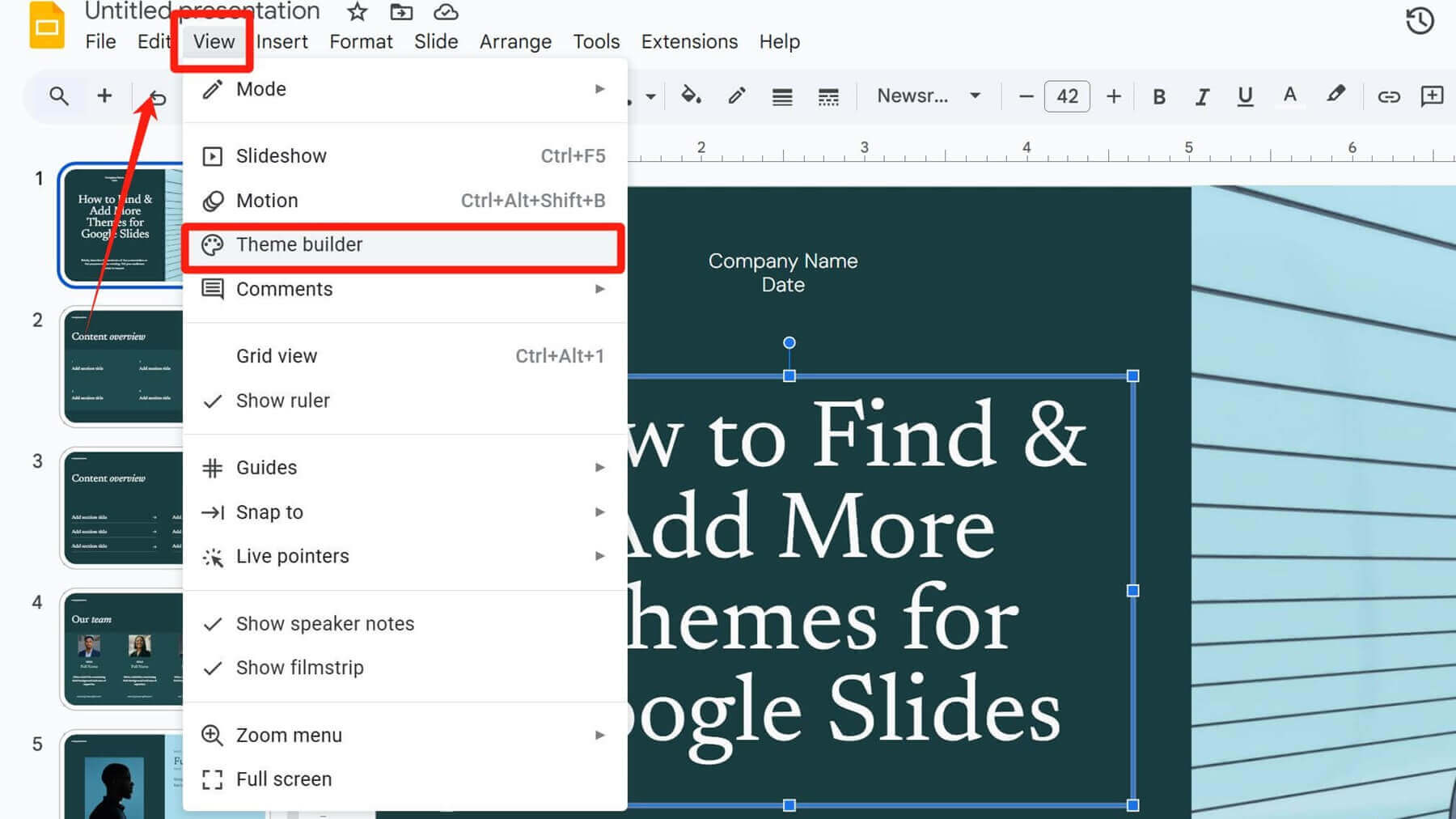The image size is (1456, 819).
Task: Enter Full screen mode
Action: tap(404, 779)
